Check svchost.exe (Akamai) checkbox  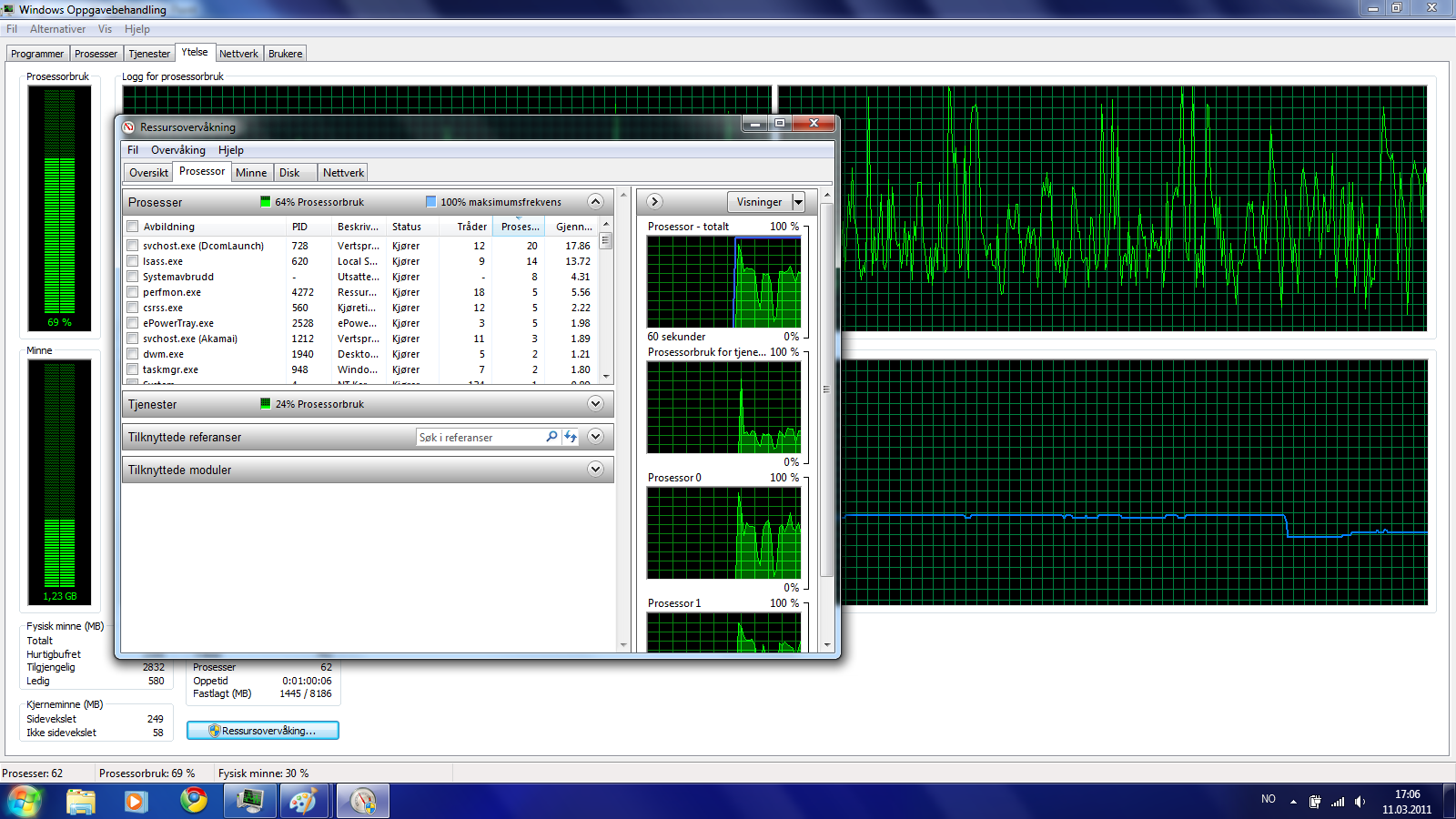tap(133, 339)
